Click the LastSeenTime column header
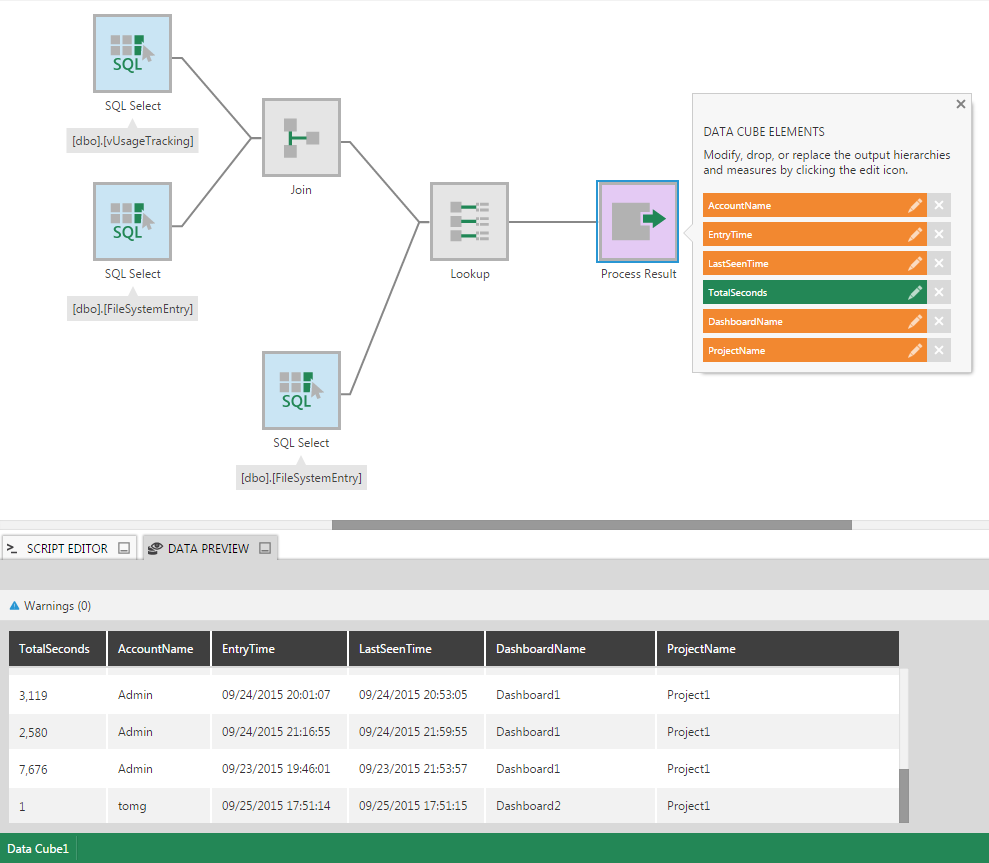Screen dimensions: 989x863 (x=395, y=649)
